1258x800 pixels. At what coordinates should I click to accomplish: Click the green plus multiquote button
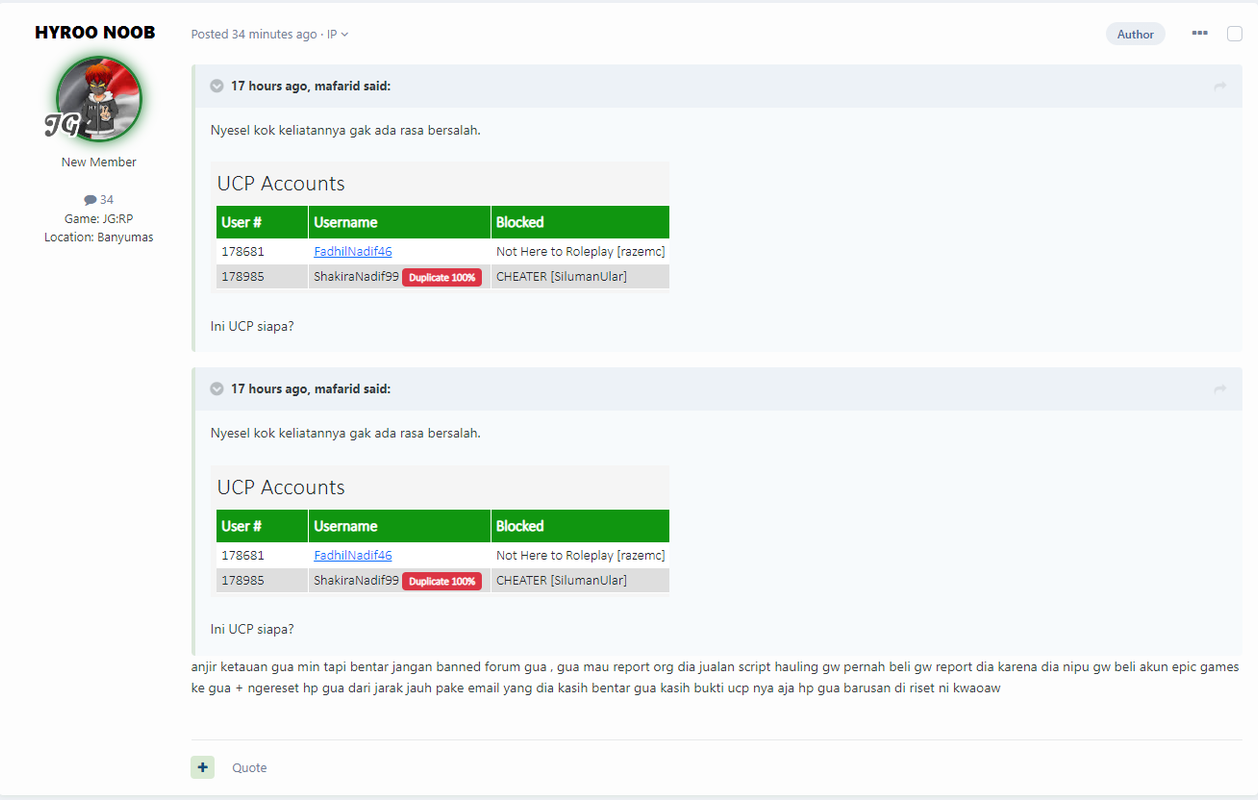(203, 767)
